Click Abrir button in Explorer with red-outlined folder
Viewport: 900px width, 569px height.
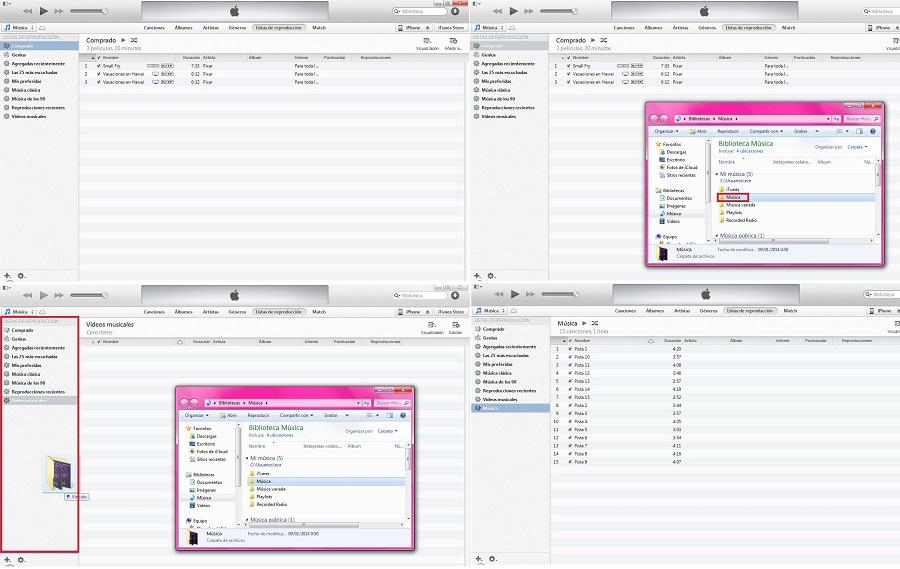click(699, 130)
